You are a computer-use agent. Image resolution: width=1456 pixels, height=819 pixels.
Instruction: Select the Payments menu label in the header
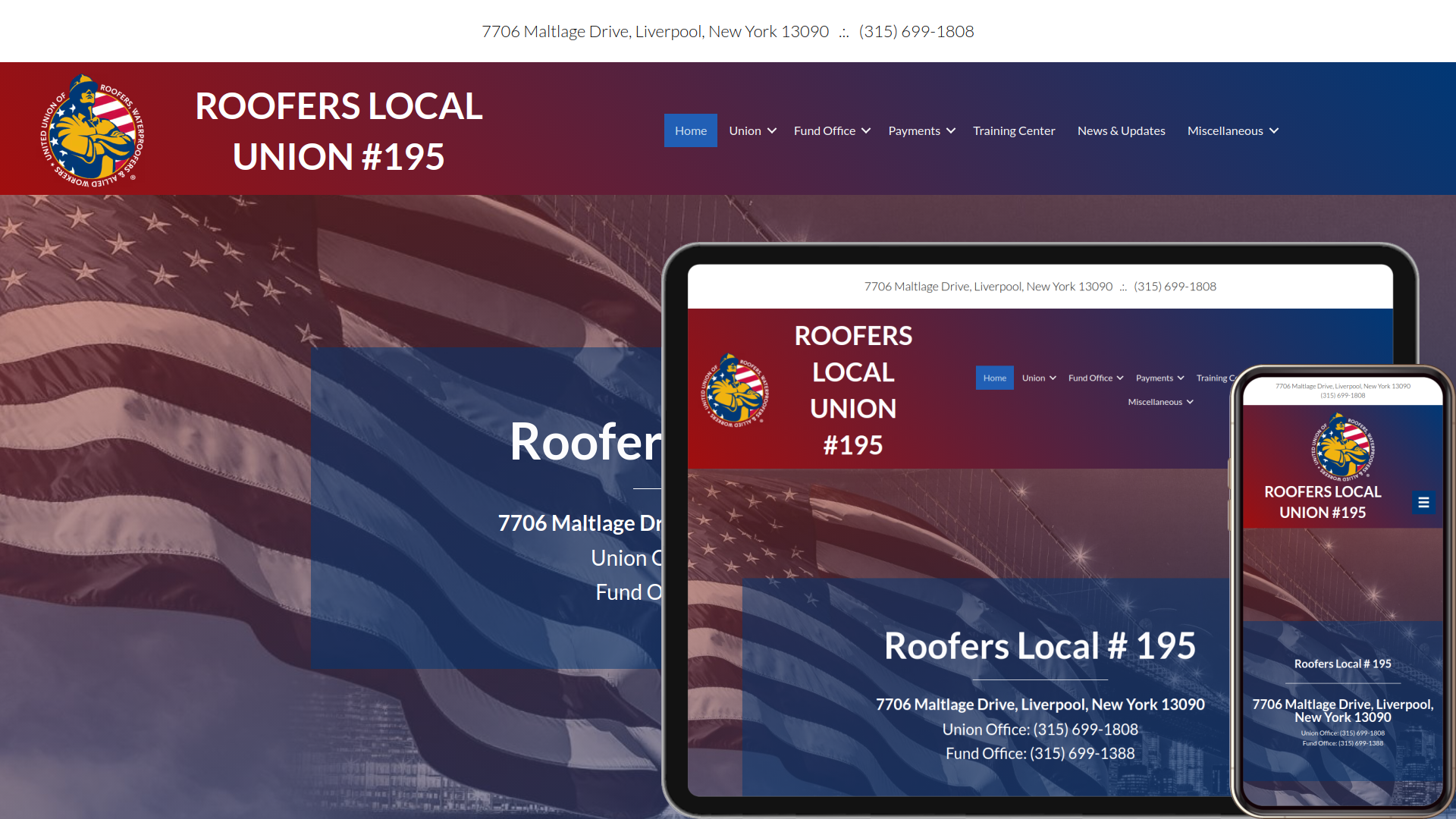(914, 130)
